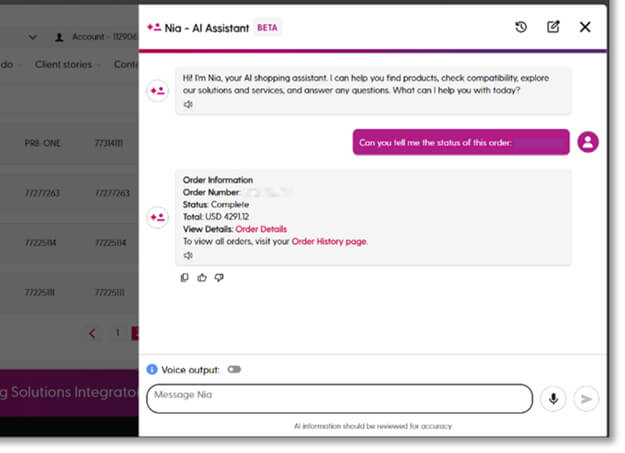Image resolution: width=625 pixels, height=453 pixels.
Task: Play audio of Nia's greeting message
Action: (188, 104)
